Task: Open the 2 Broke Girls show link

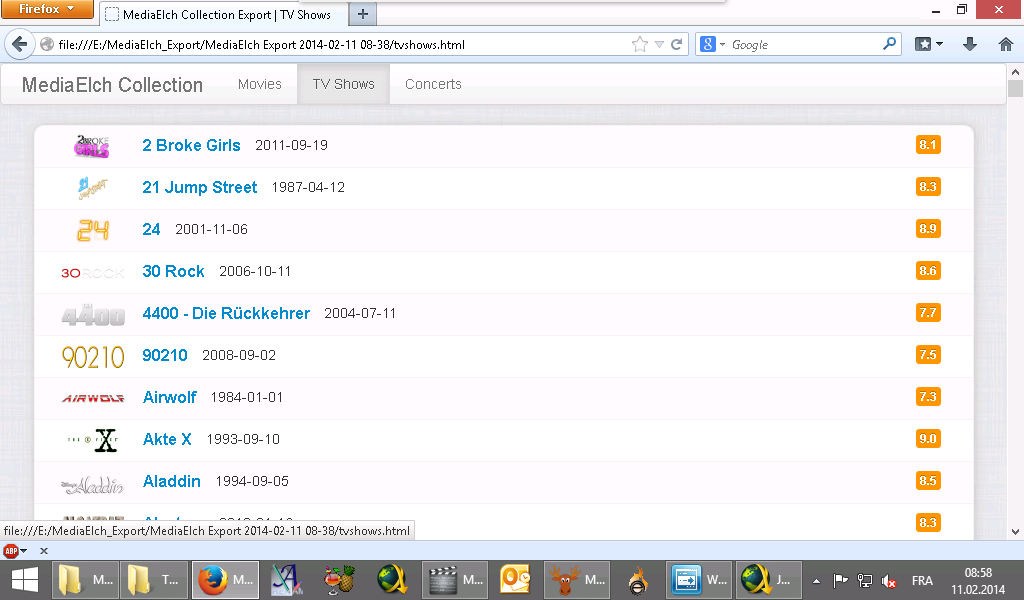Action: [x=191, y=146]
